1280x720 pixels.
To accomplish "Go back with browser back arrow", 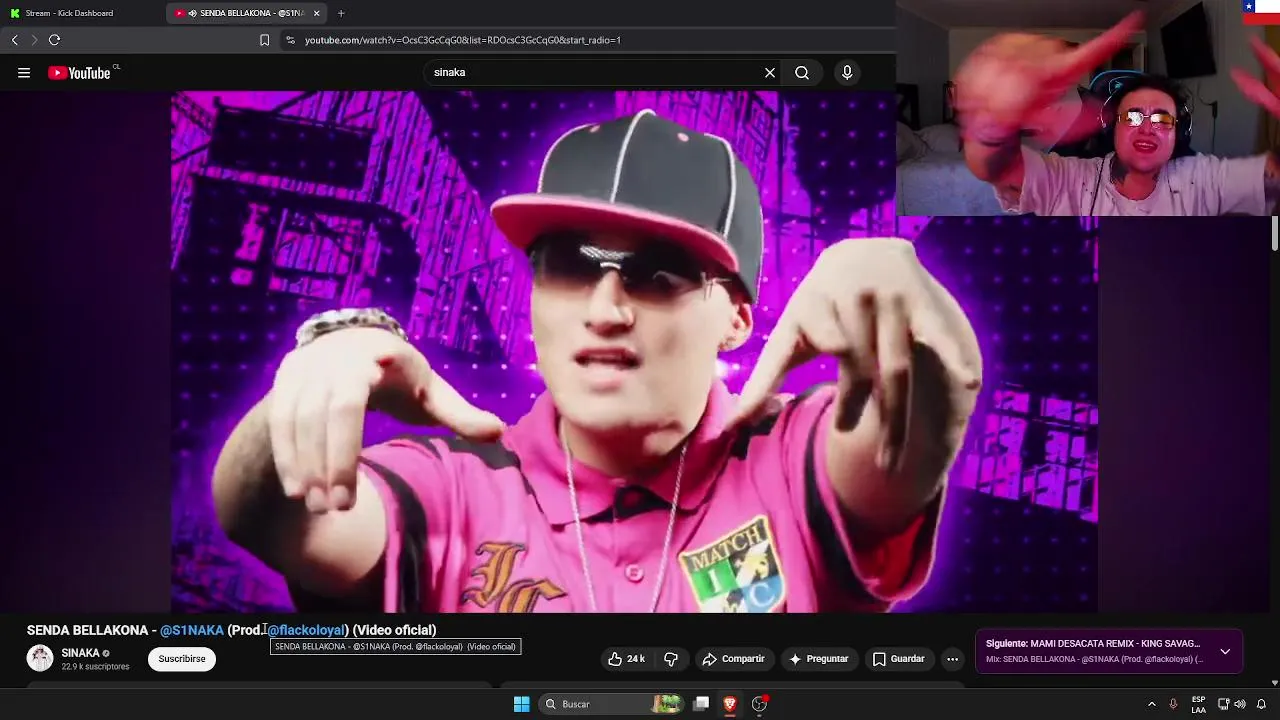I will click(x=14, y=40).
